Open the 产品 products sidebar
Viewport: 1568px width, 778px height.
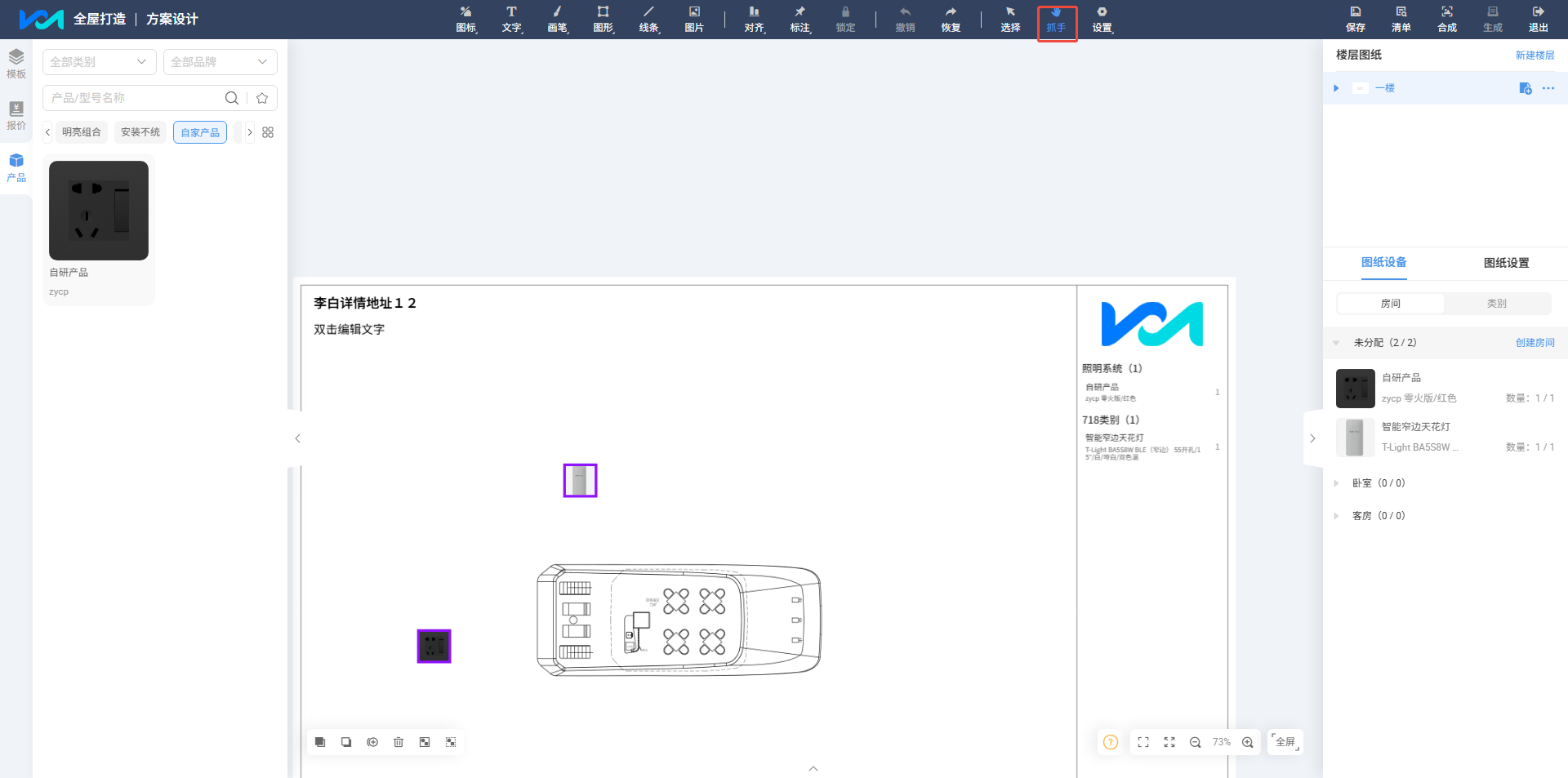(x=16, y=167)
